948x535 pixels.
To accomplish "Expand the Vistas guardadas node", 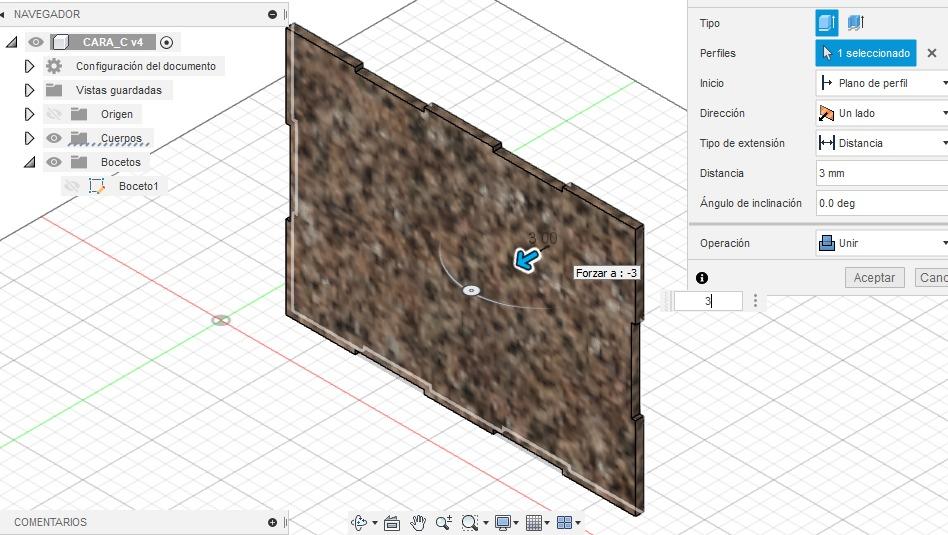I will [x=29, y=90].
